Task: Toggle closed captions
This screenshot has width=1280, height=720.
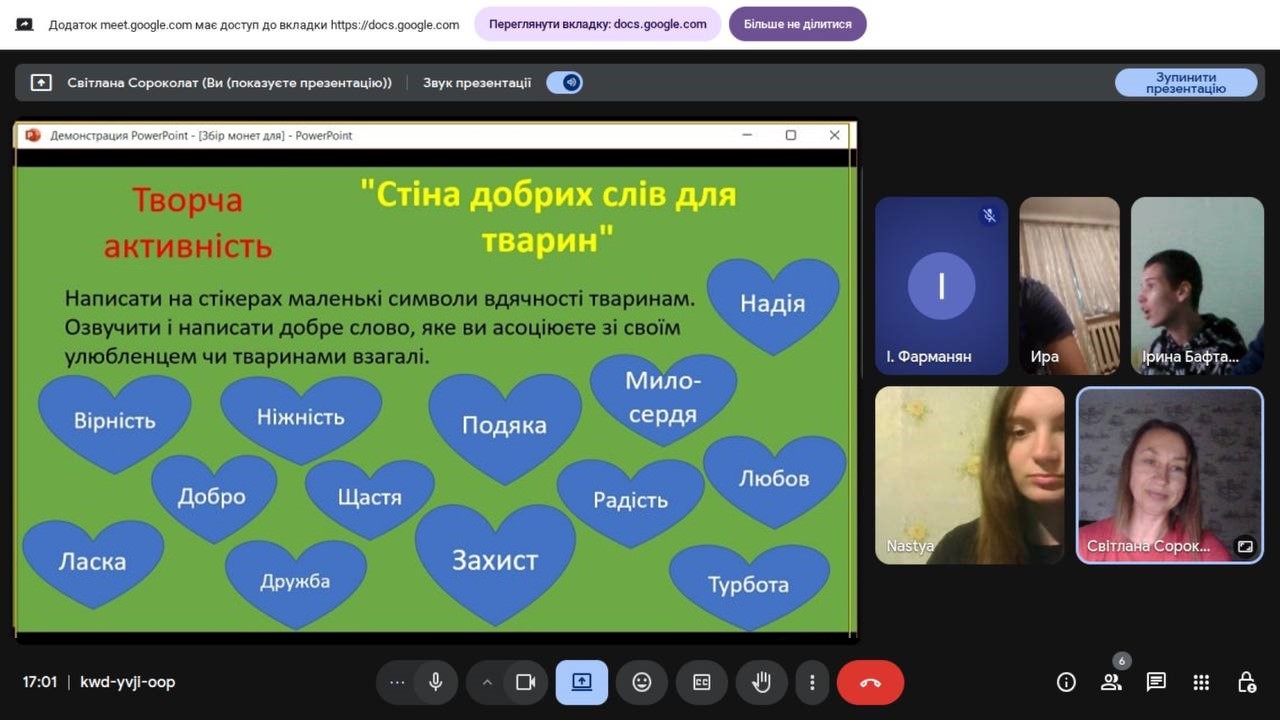Action: pyautogui.click(x=702, y=682)
